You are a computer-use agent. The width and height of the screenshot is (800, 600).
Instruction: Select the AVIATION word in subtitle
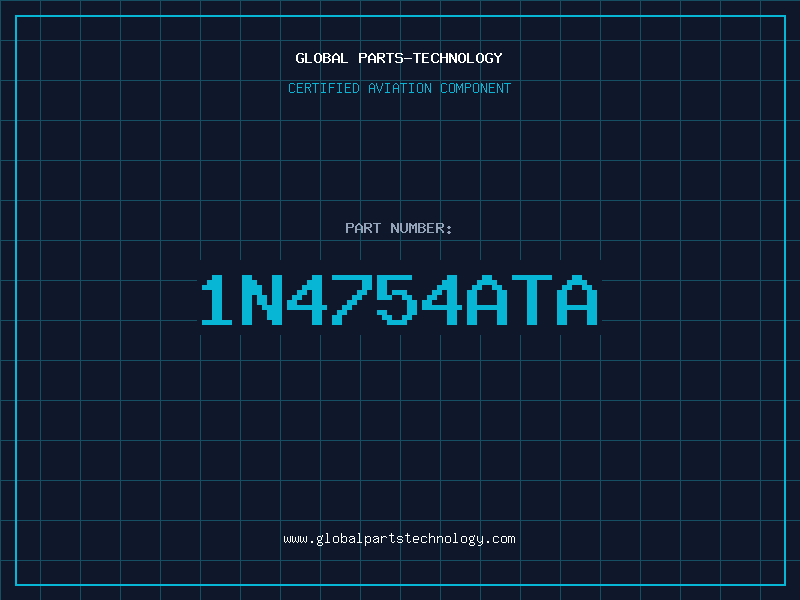(399, 88)
